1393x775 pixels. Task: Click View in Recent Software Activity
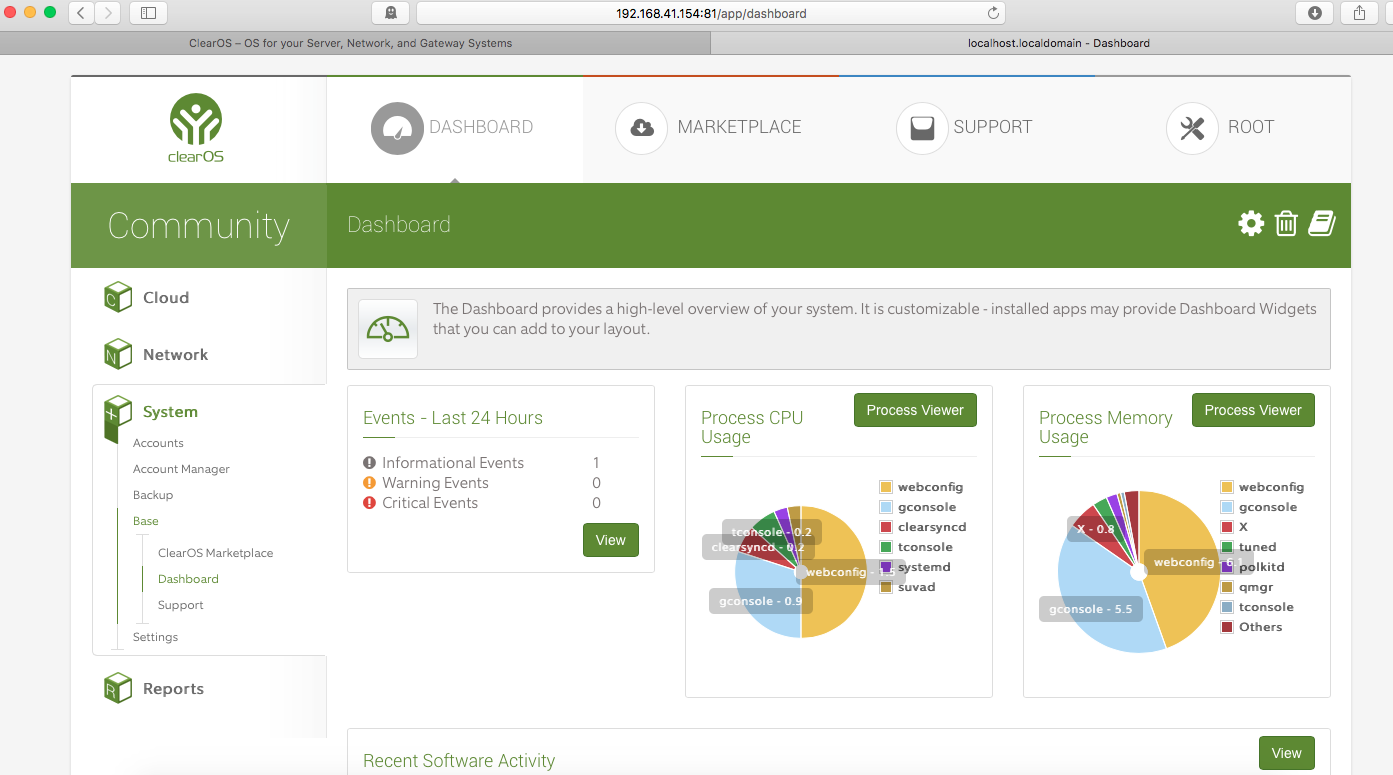point(1287,753)
